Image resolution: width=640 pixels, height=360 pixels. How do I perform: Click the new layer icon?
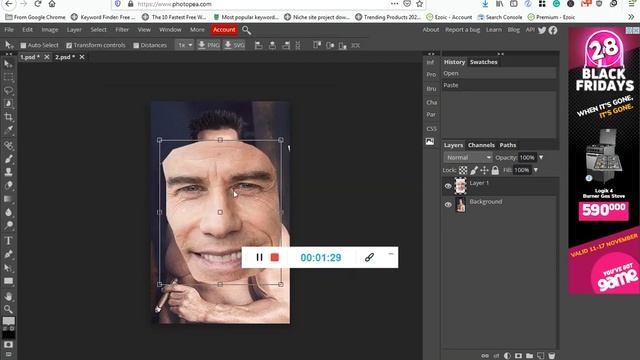pyautogui.click(x=540, y=356)
